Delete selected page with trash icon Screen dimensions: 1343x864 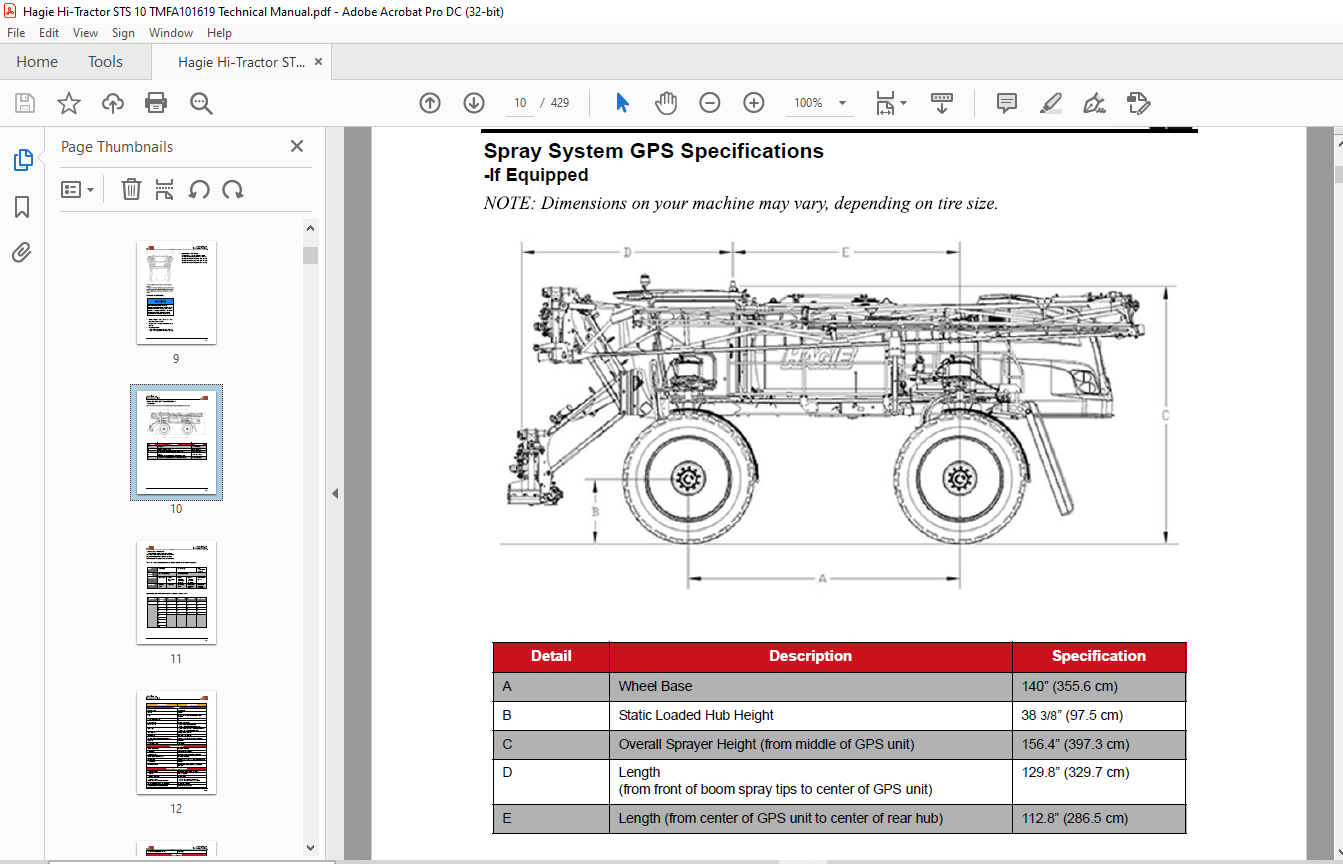click(131, 189)
